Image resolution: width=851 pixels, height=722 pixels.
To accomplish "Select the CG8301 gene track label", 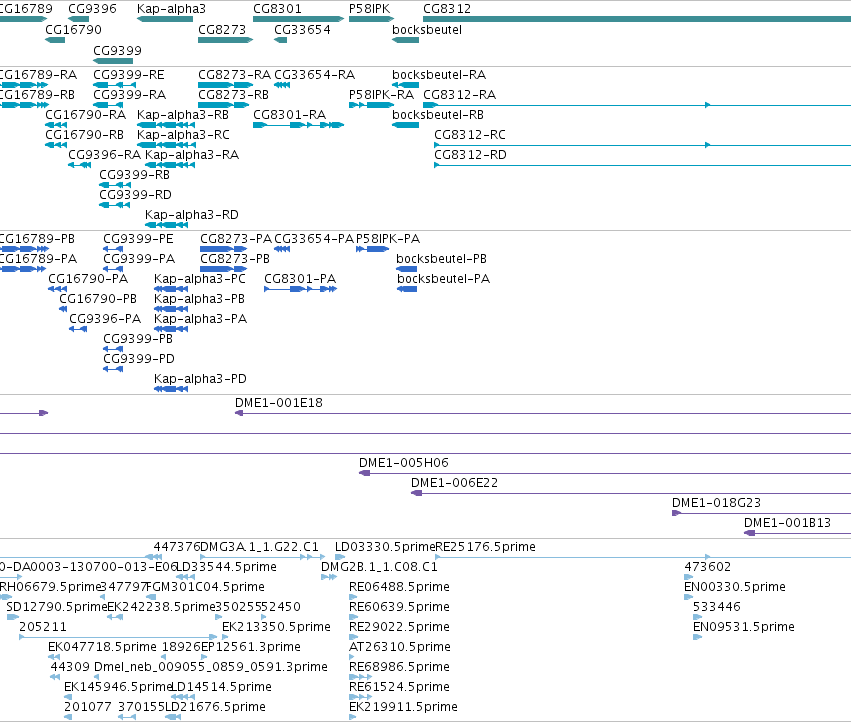I will (x=277, y=9).
